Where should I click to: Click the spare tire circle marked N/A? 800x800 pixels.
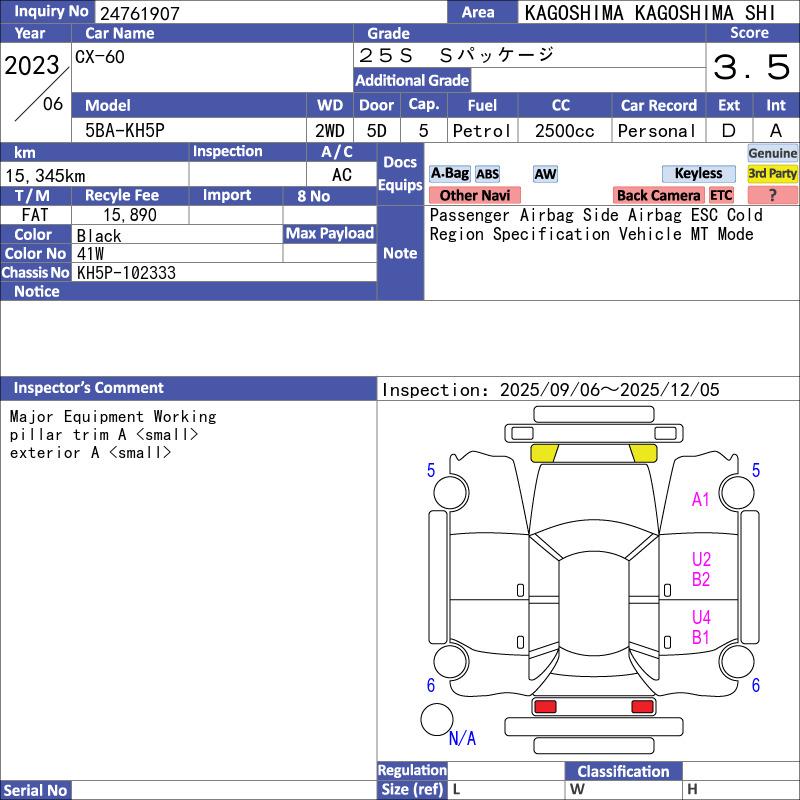tap(436, 719)
